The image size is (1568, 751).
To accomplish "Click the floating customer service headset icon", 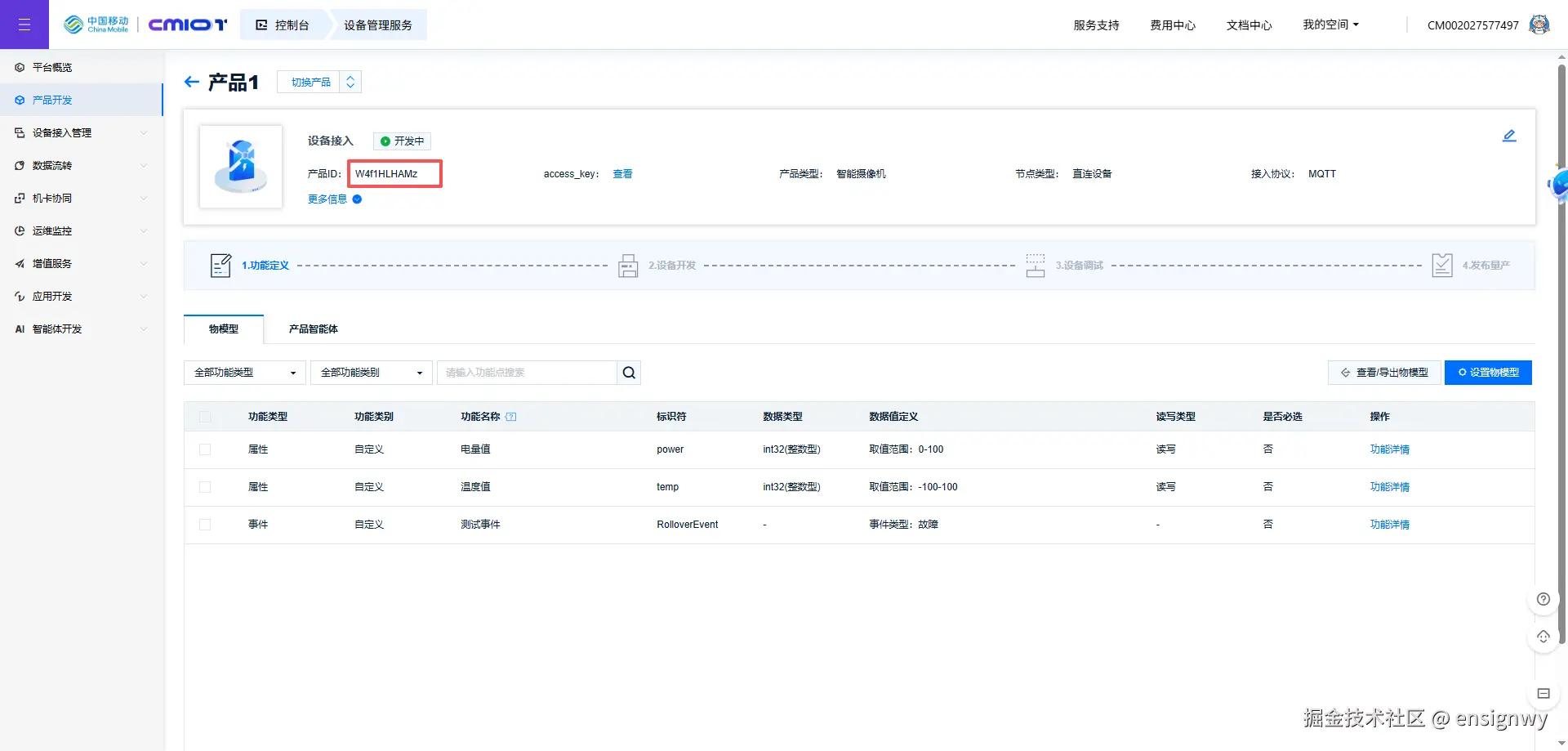I will pyautogui.click(x=1543, y=637).
